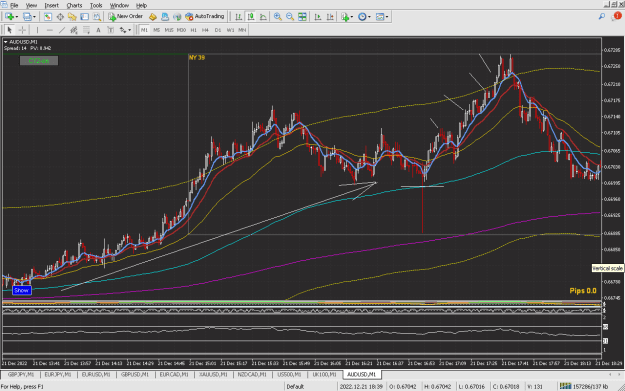
Task: Select the Equidistant Channel tool
Action: (x=74, y=30)
